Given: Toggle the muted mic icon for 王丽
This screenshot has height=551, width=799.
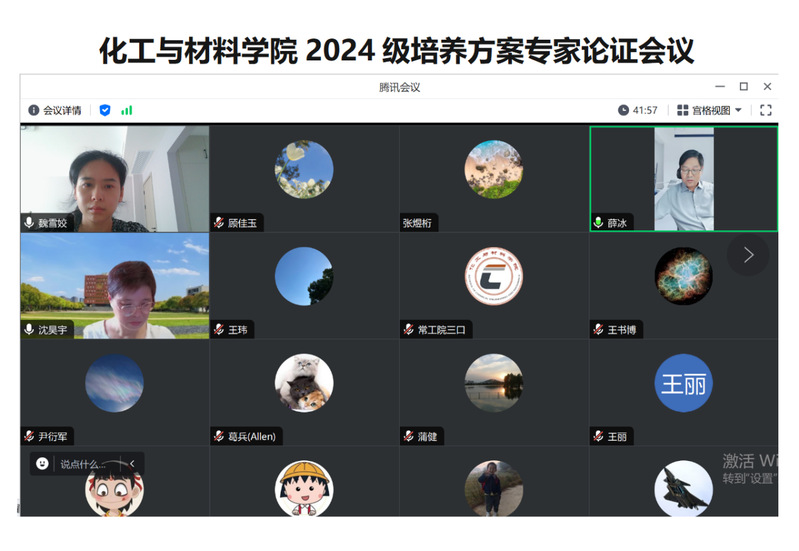Looking at the screenshot, I should coord(599,436).
